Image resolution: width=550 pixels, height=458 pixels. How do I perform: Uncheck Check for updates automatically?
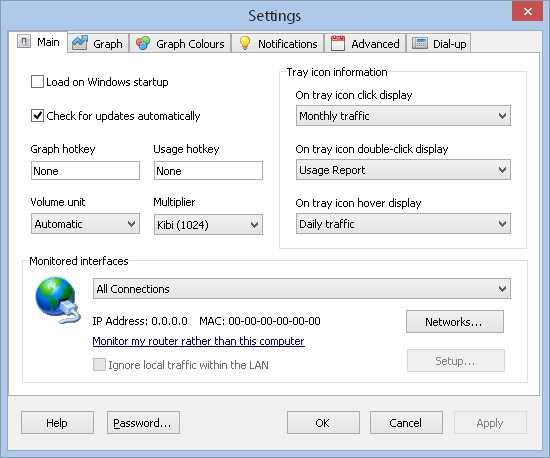click(x=37, y=116)
